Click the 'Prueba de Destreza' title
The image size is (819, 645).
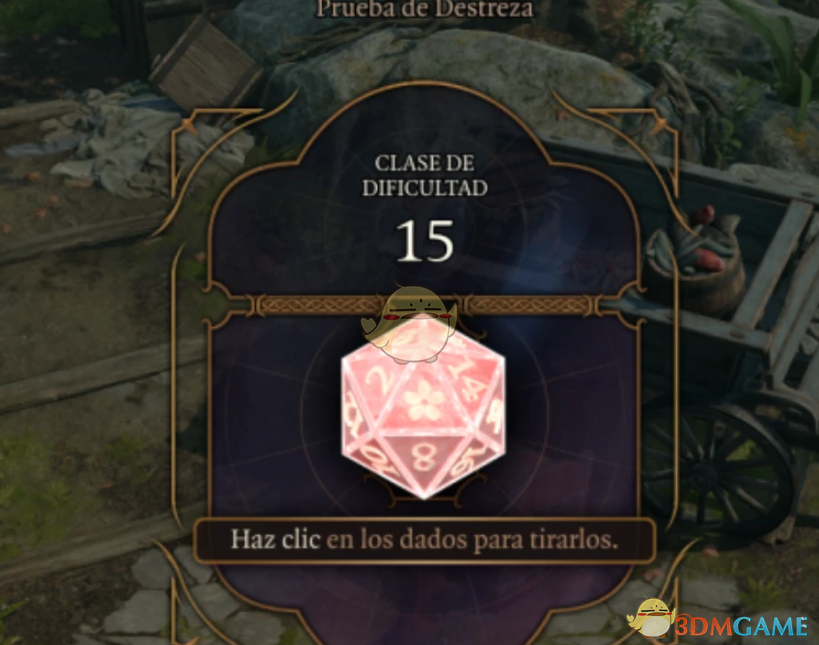pos(425,9)
